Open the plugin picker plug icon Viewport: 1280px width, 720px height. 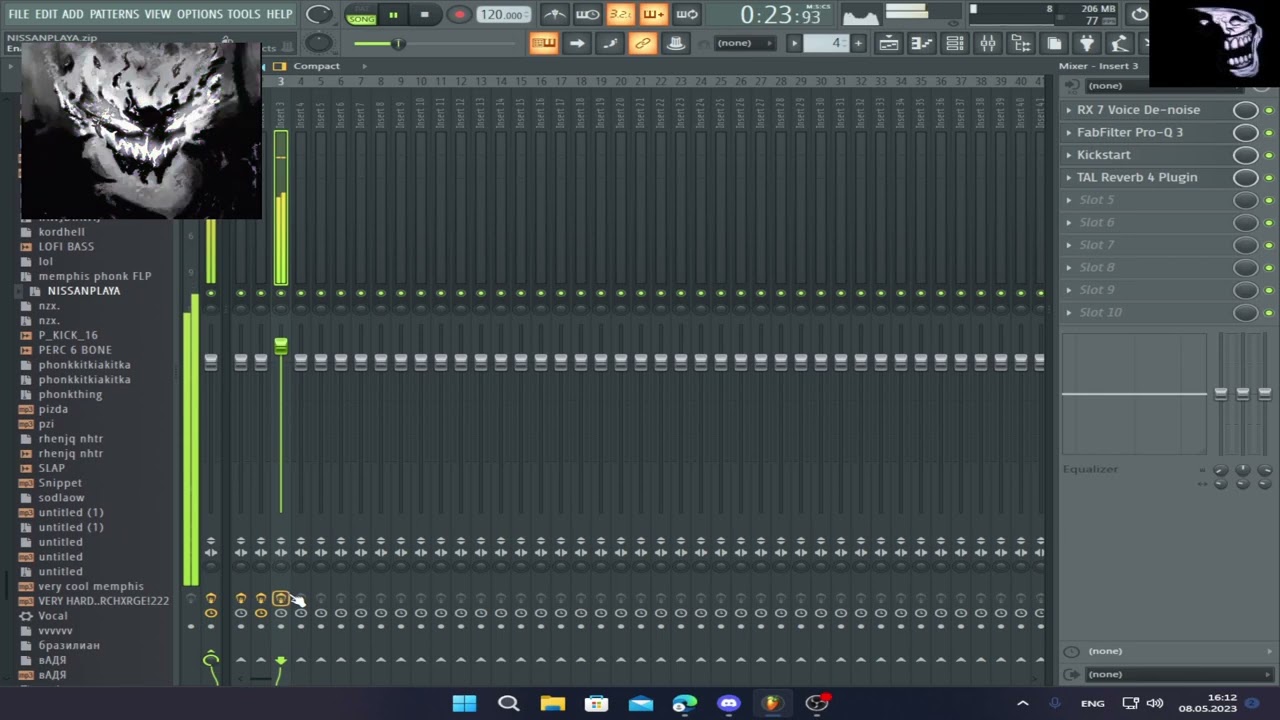tap(1087, 43)
